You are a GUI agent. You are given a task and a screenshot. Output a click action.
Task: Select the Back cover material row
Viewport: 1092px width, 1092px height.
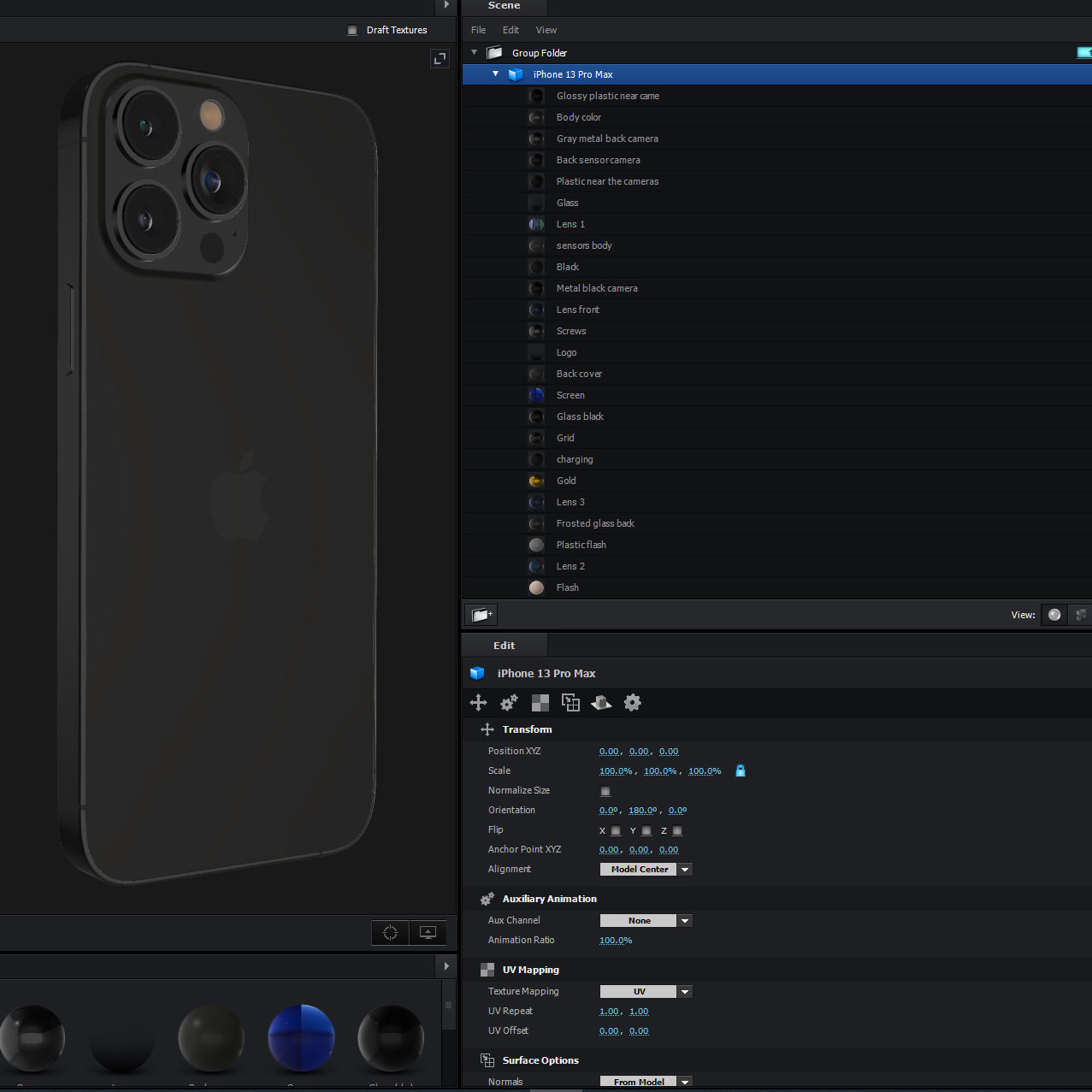tap(776, 374)
